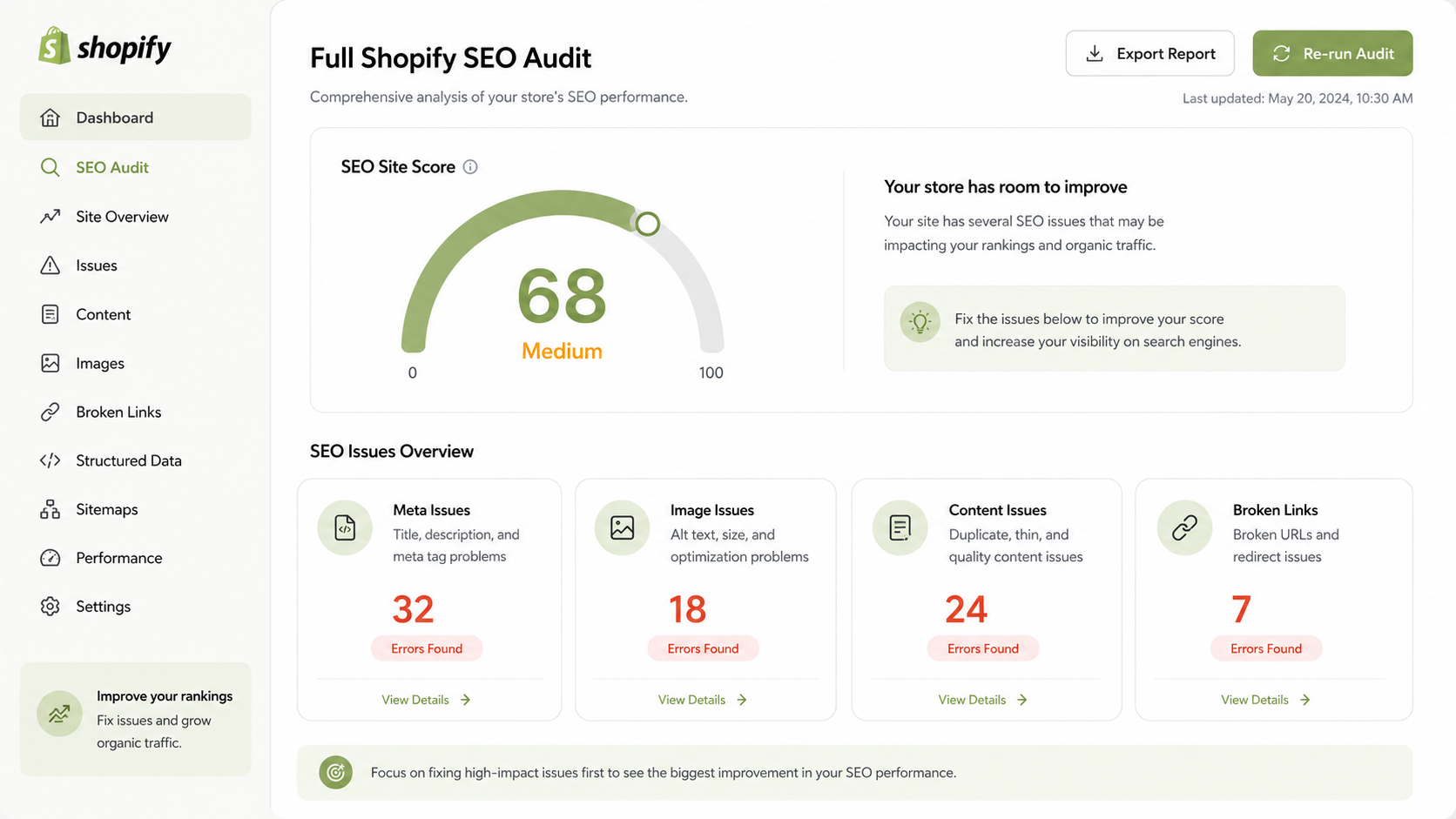Click the Sitemaps hierarchy icon

click(x=51, y=509)
